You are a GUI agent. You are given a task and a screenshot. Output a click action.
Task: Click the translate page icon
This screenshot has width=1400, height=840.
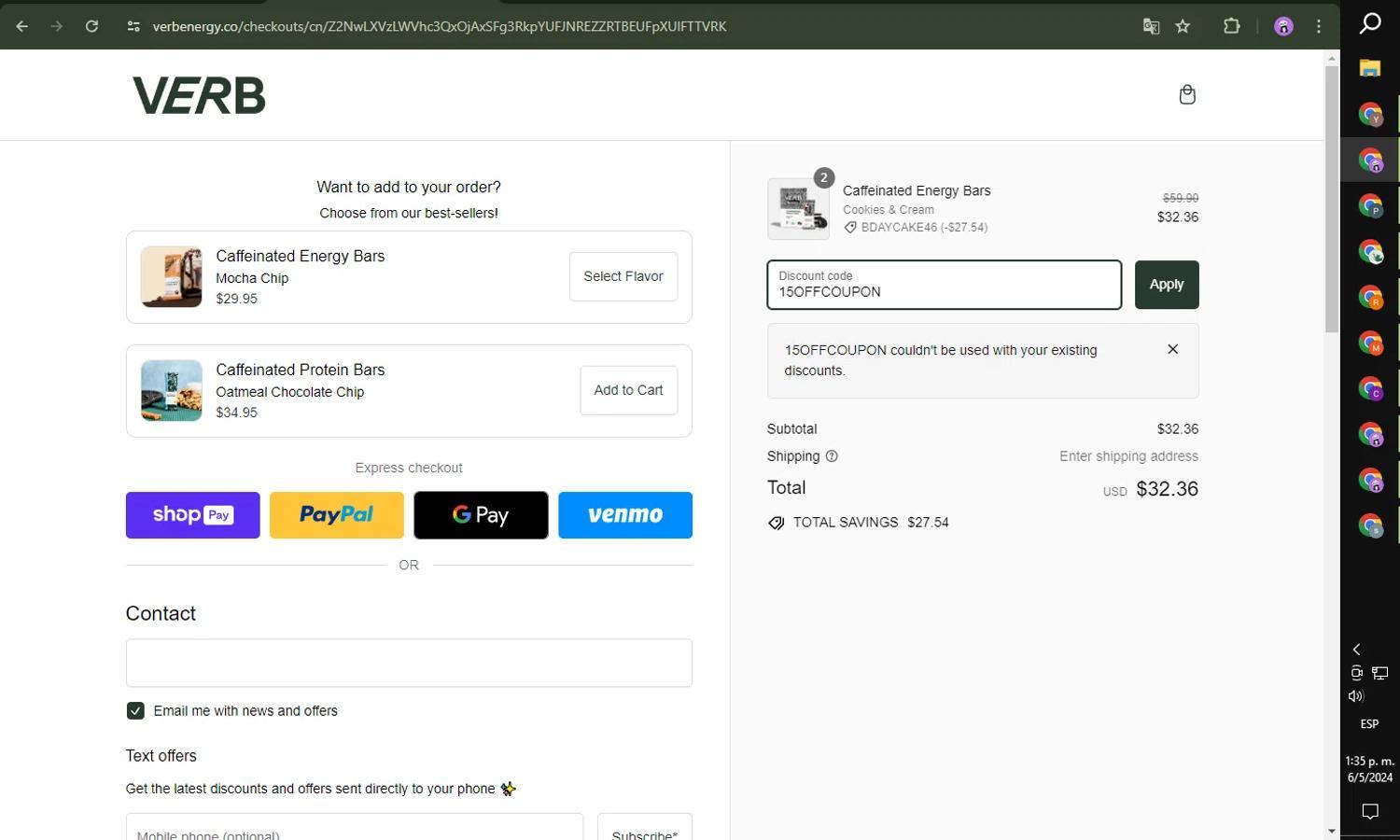1151,26
